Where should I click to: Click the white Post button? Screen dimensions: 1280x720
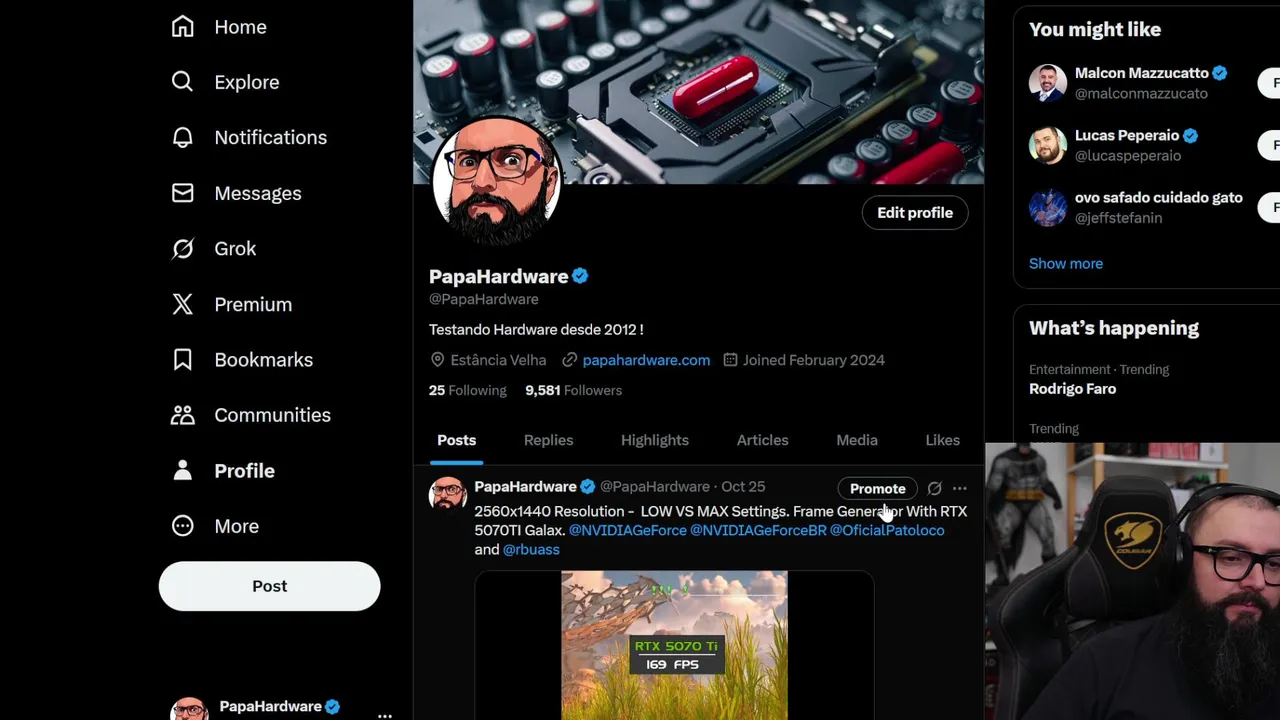(269, 586)
